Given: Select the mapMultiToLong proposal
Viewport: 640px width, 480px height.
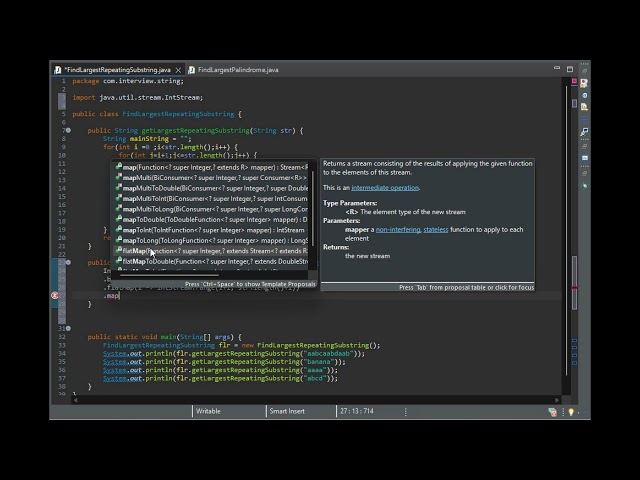Looking at the screenshot, I should (x=211, y=209).
